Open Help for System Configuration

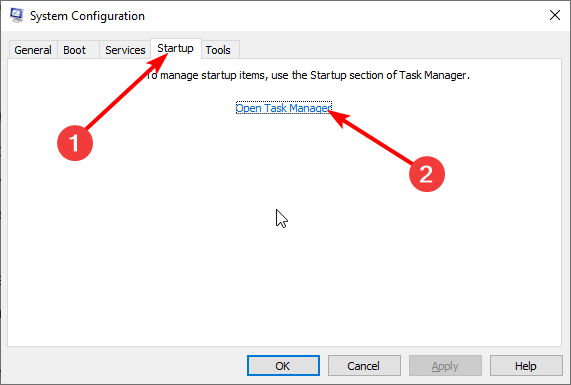click(526, 366)
